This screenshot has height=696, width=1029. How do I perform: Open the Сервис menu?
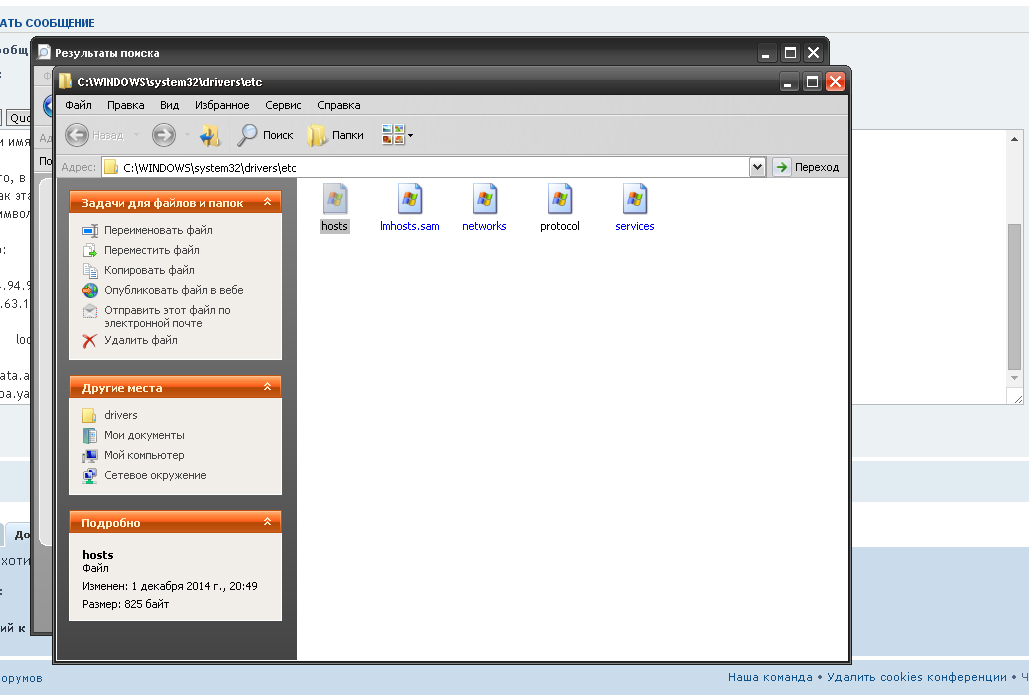pos(283,105)
